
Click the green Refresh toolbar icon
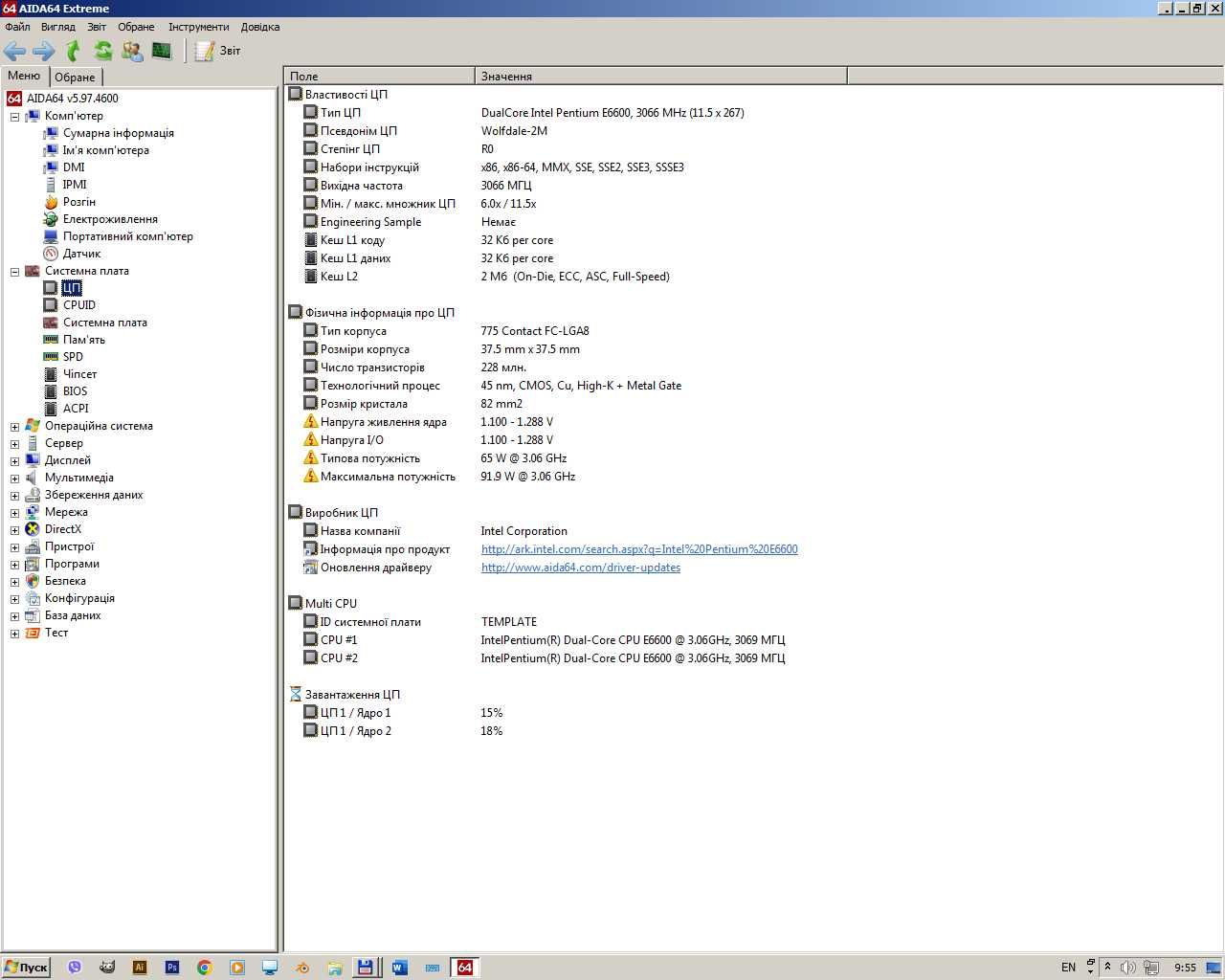(x=102, y=51)
